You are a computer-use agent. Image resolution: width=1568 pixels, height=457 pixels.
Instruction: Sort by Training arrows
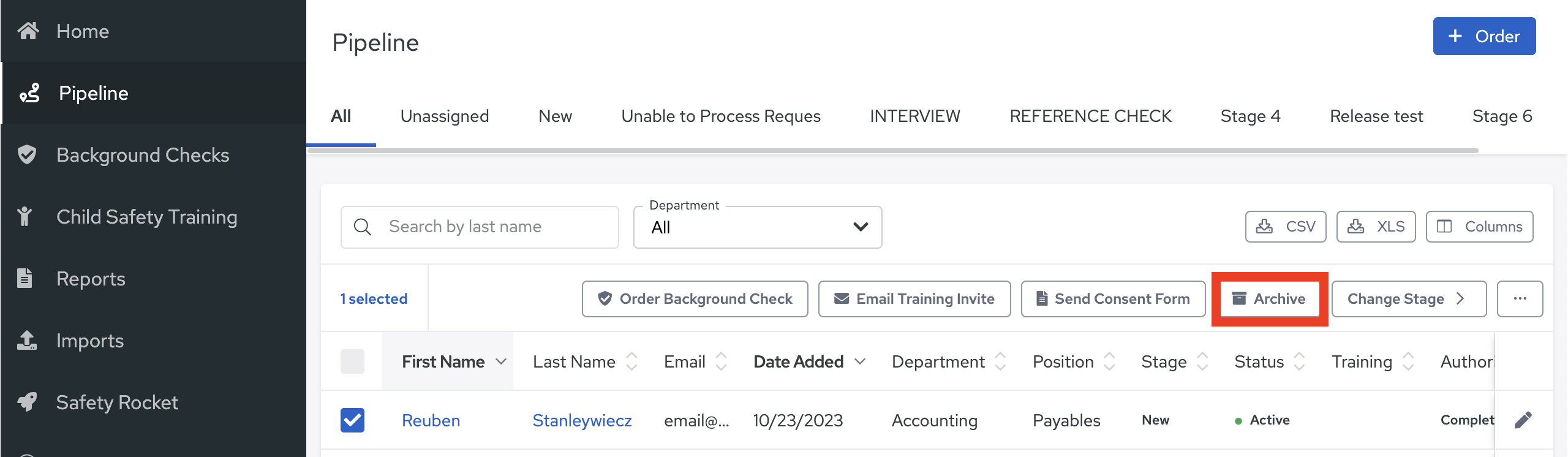pyautogui.click(x=1408, y=361)
